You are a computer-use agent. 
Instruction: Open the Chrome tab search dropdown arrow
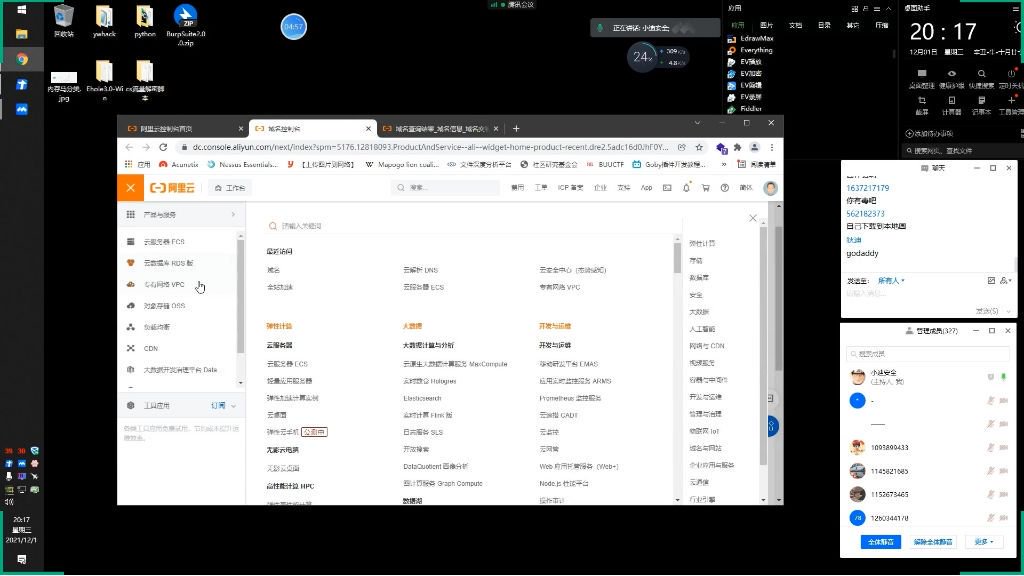697,123
